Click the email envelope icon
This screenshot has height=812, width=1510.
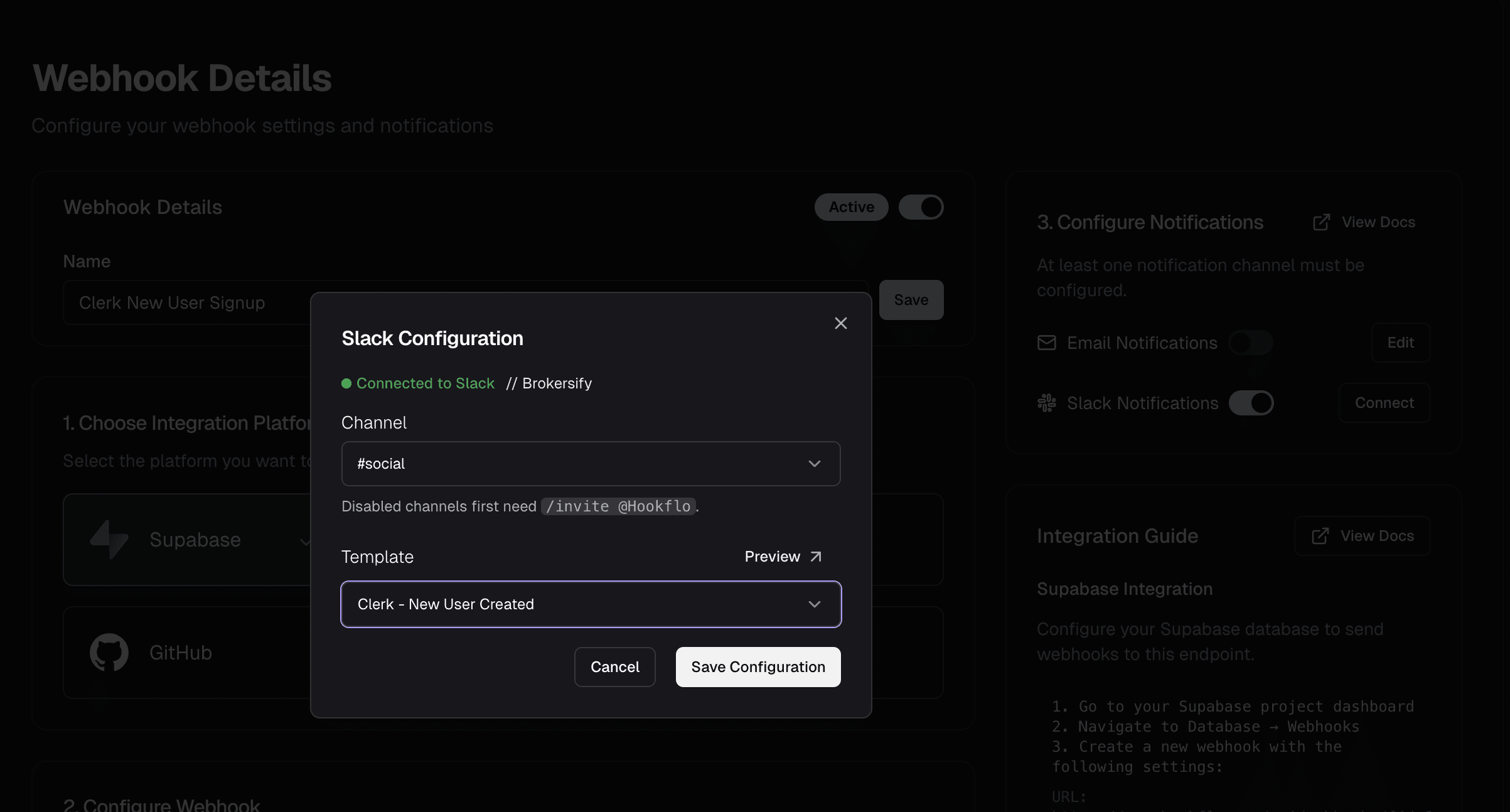pos(1046,343)
